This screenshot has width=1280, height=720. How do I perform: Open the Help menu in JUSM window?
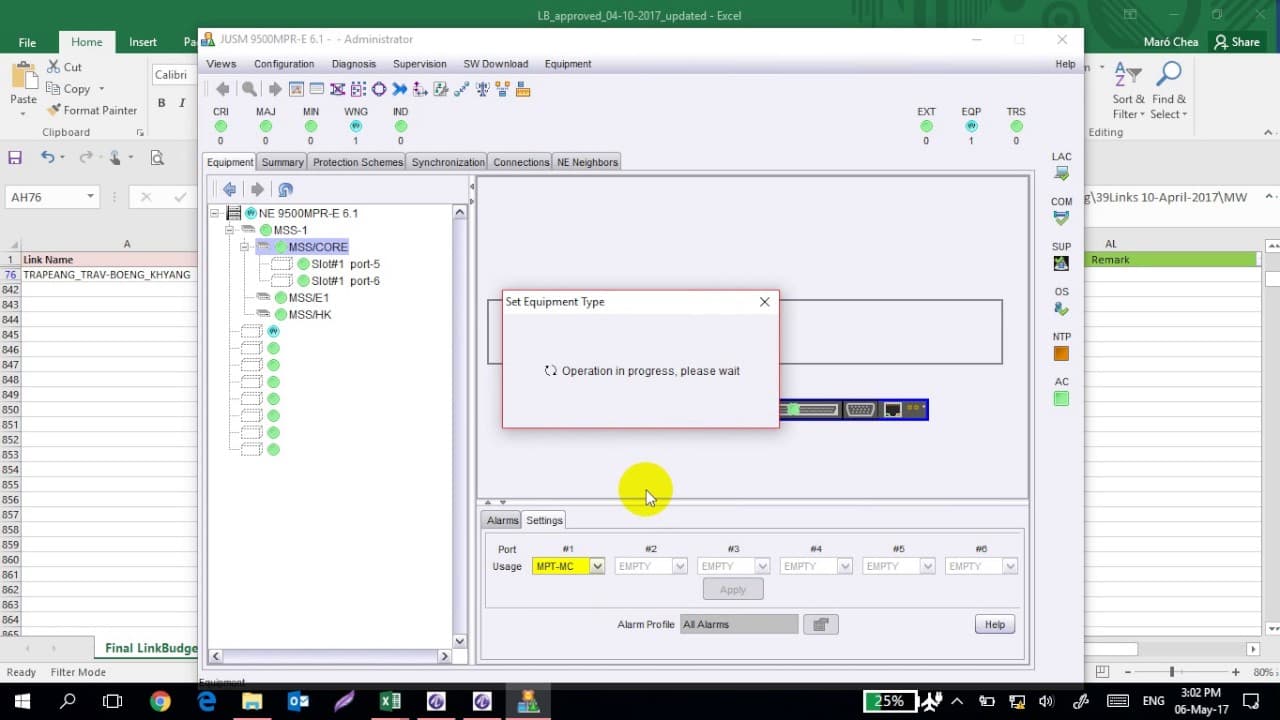click(x=1065, y=64)
